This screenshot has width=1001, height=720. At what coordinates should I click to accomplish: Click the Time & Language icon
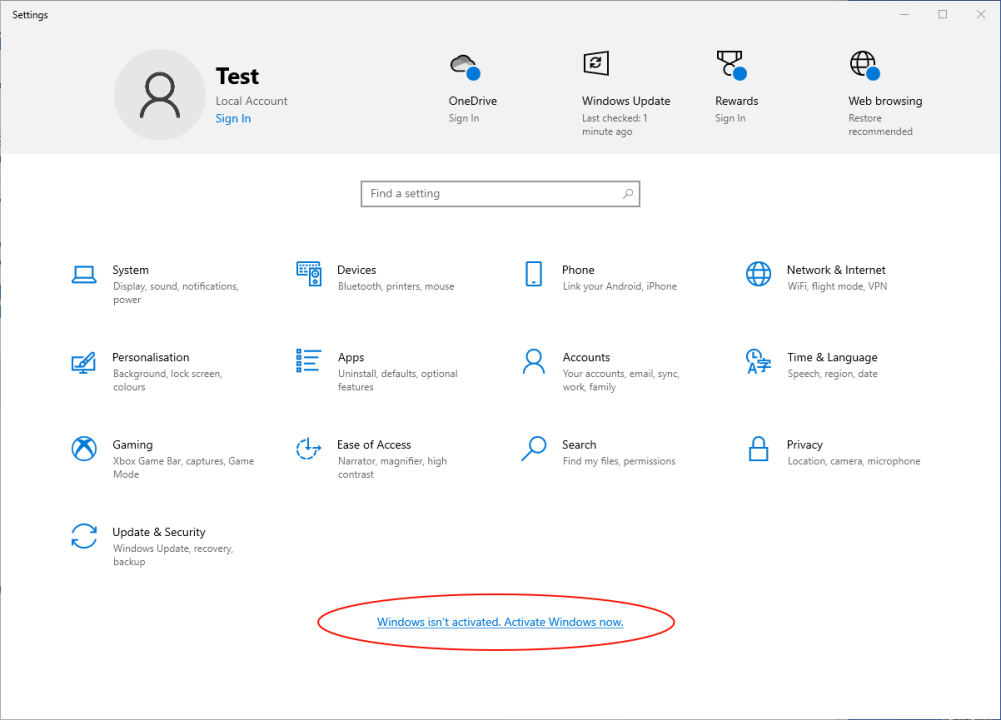click(x=759, y=361)
